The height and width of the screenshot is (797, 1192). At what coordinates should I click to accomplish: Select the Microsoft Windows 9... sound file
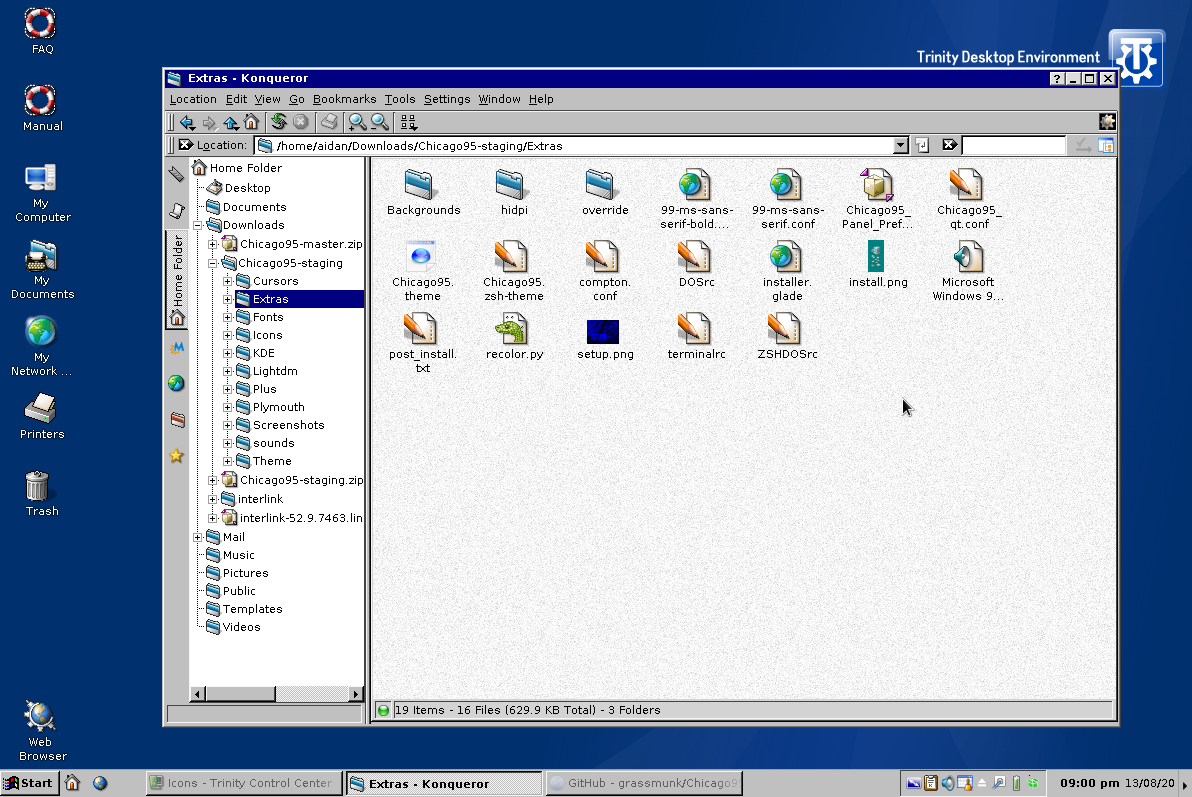point(968,271)
